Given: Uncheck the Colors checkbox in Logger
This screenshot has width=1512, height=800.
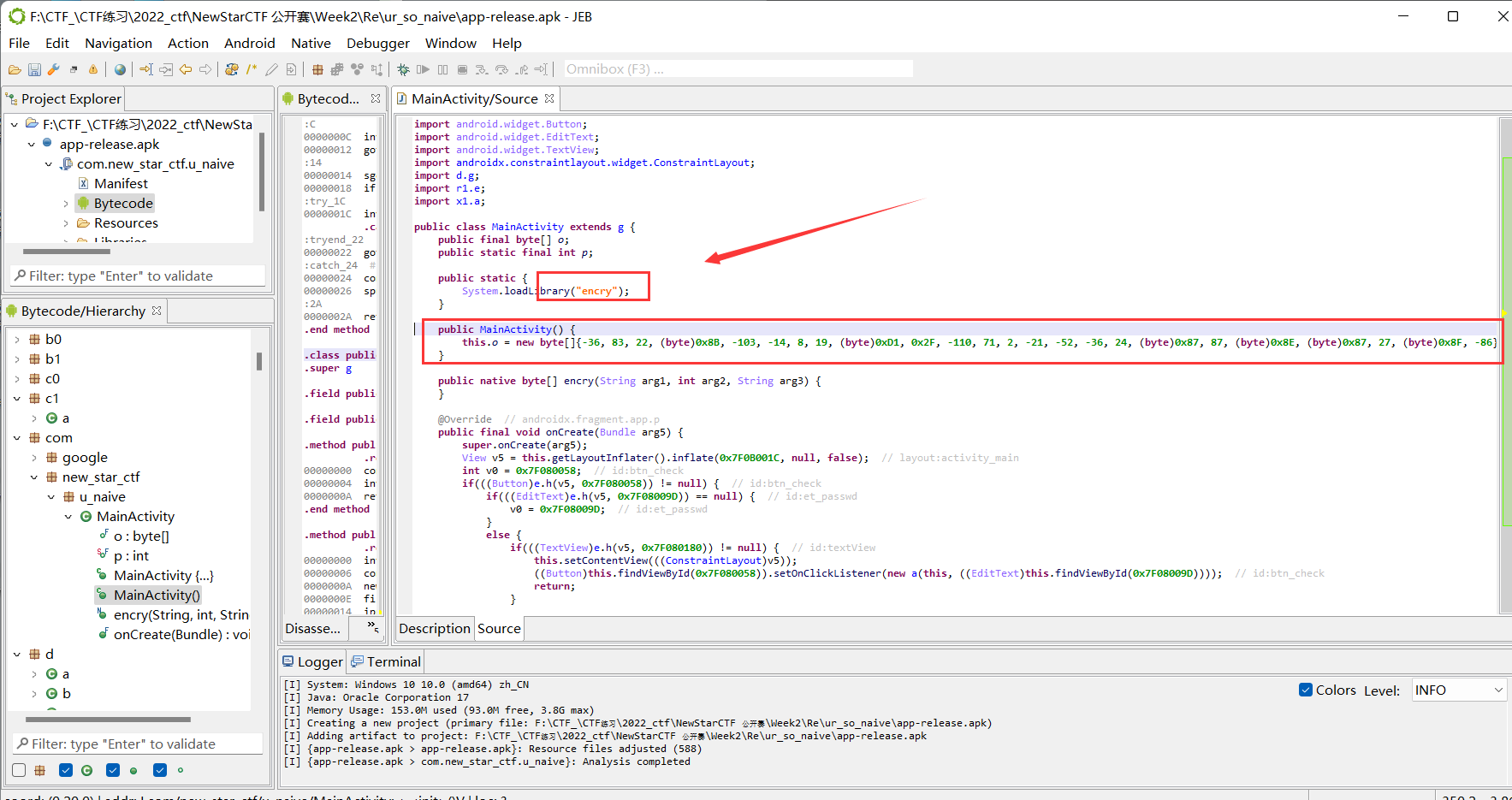Looking at the screenshot, I should [x=1306, y=690].
